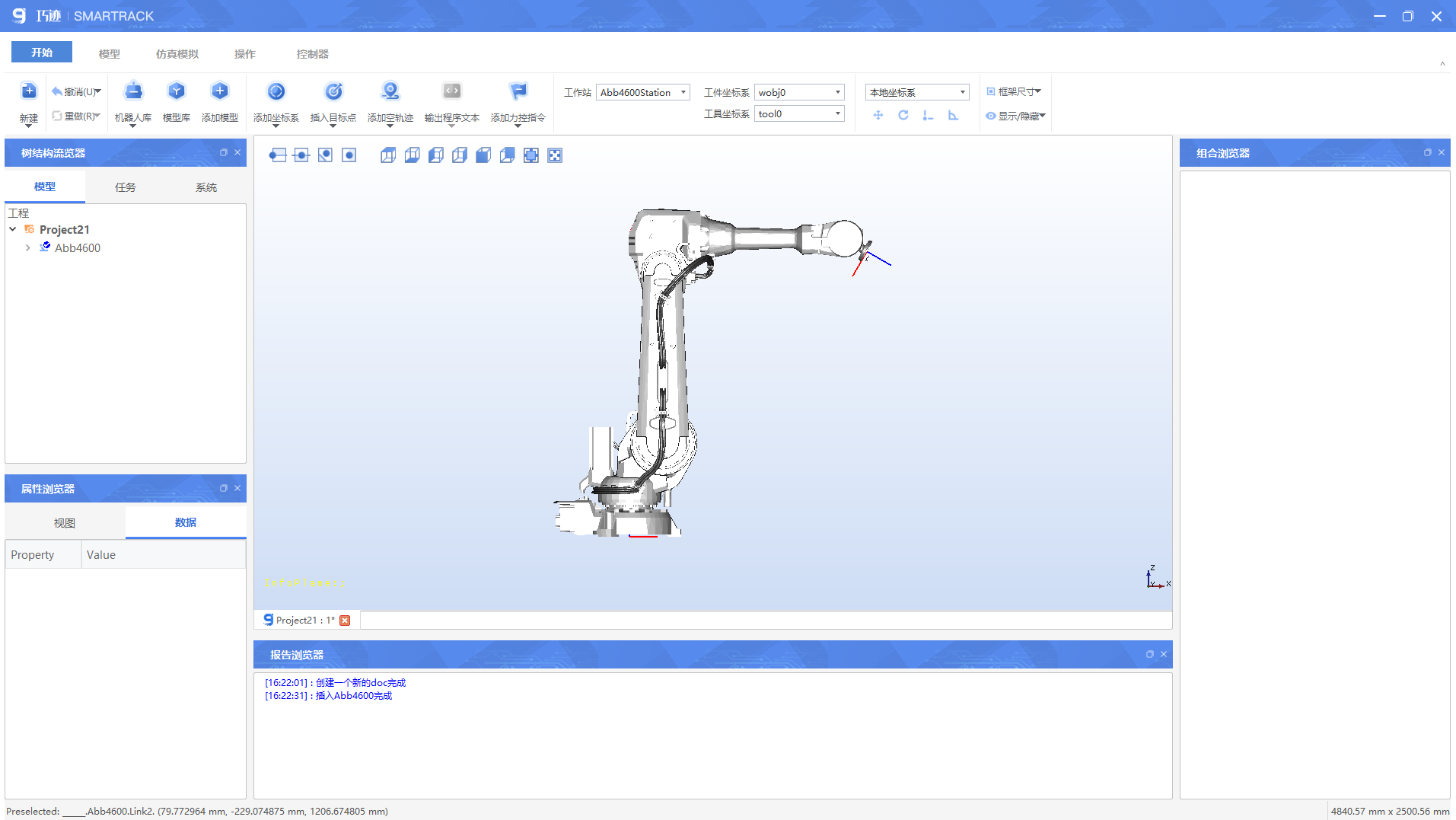Select the rotate tool icon
The image size is (1456, 820).
pyautogui.click(x=903, y=115)
